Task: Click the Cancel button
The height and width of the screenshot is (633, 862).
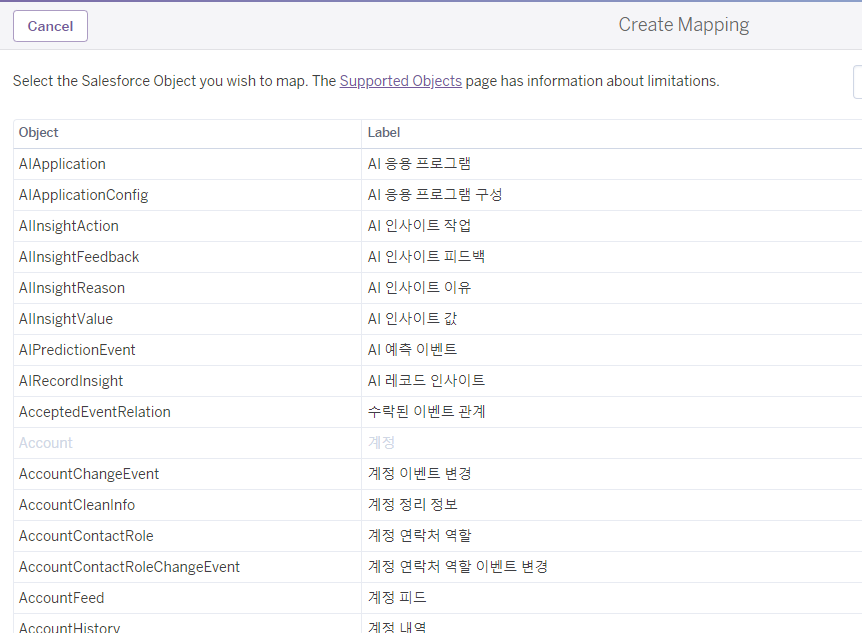Action: point(50,26)
